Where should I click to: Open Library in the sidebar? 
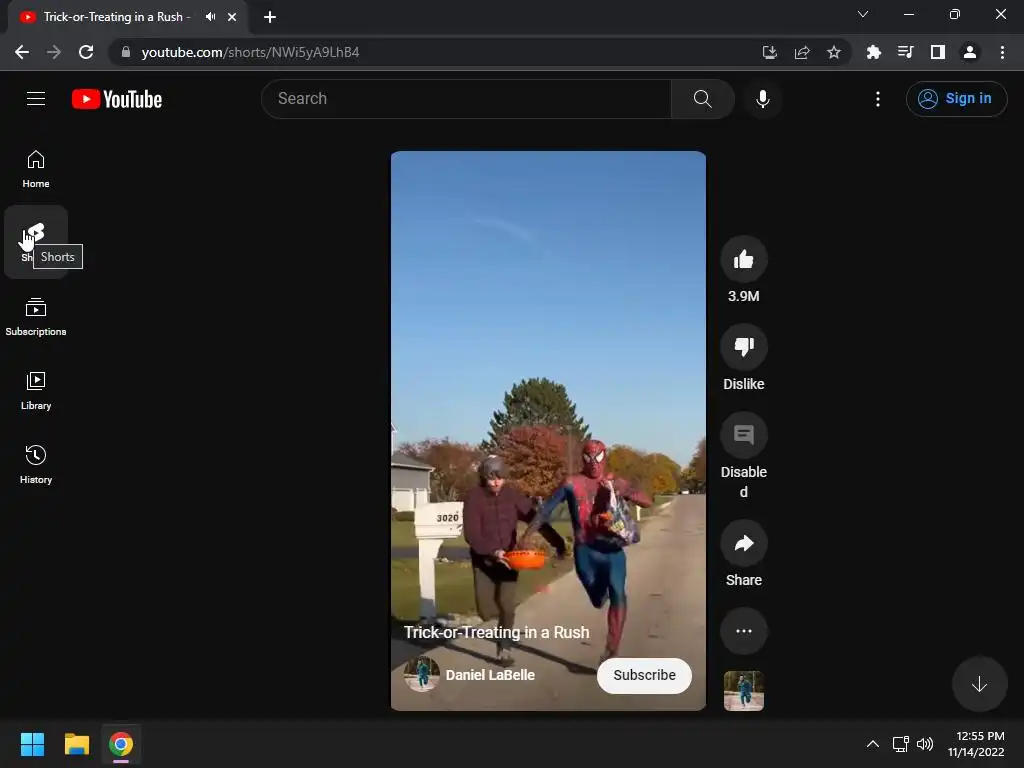click(x=36, y=391)
